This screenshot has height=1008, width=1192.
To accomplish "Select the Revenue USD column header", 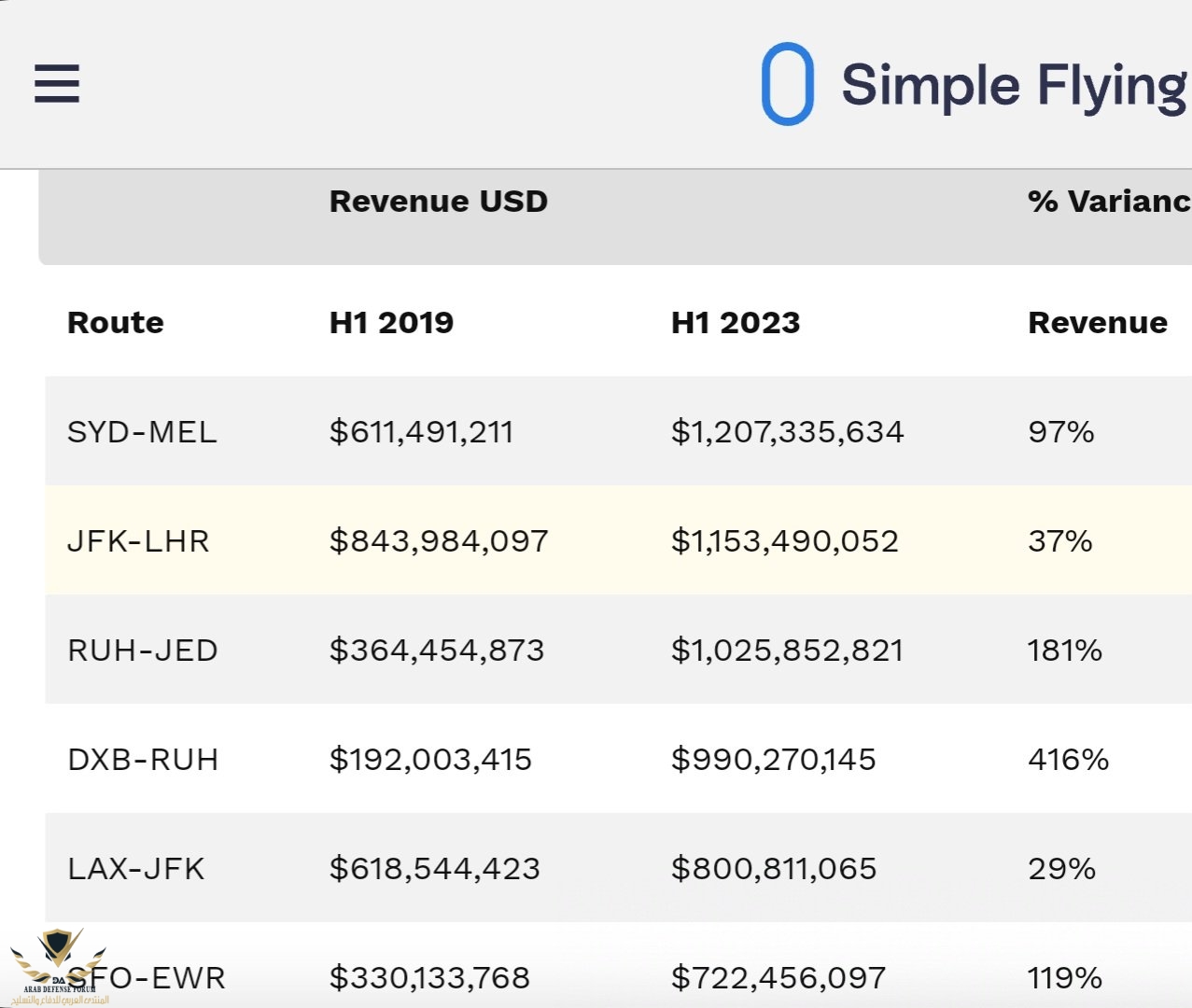I will point(439,202).
